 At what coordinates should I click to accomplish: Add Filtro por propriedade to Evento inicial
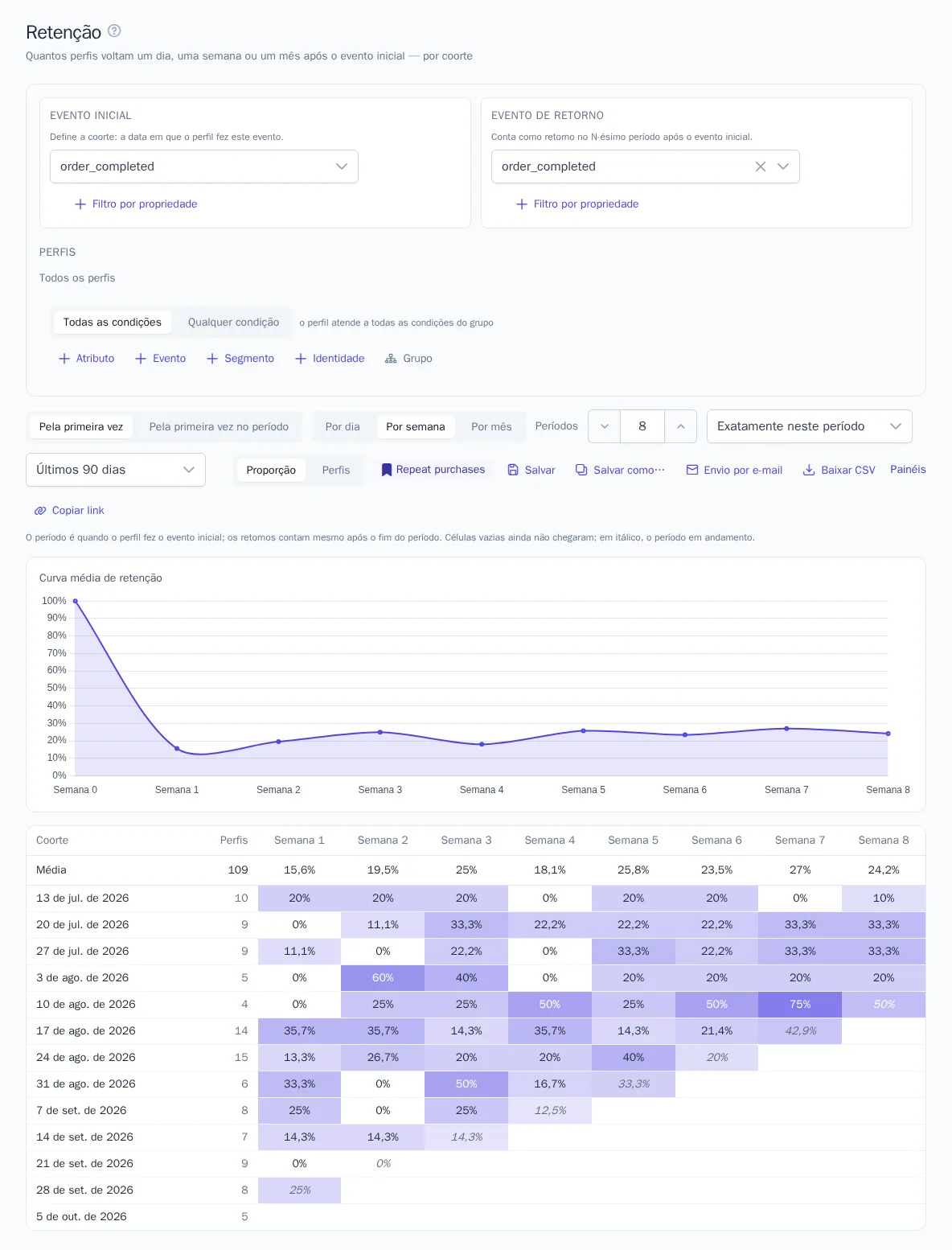tap(136, 204)
